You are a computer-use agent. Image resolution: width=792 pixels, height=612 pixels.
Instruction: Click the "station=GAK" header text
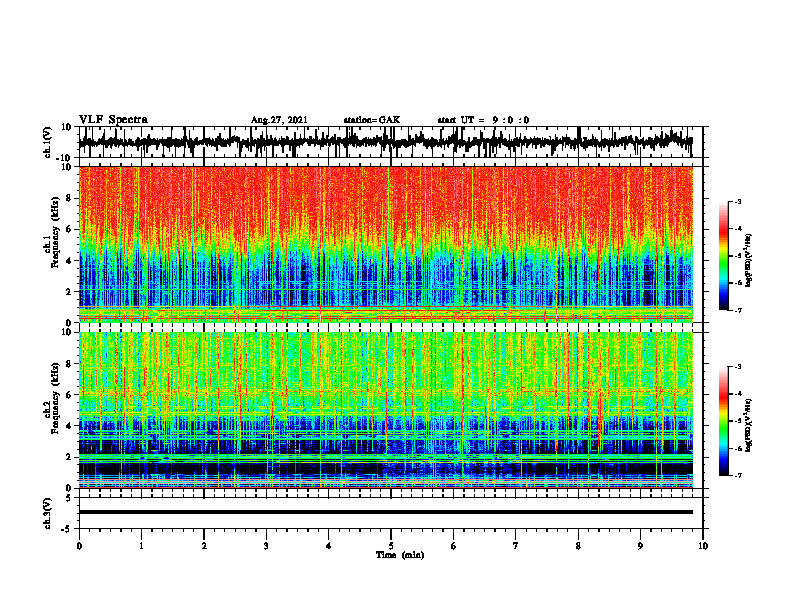pos(372,120)
